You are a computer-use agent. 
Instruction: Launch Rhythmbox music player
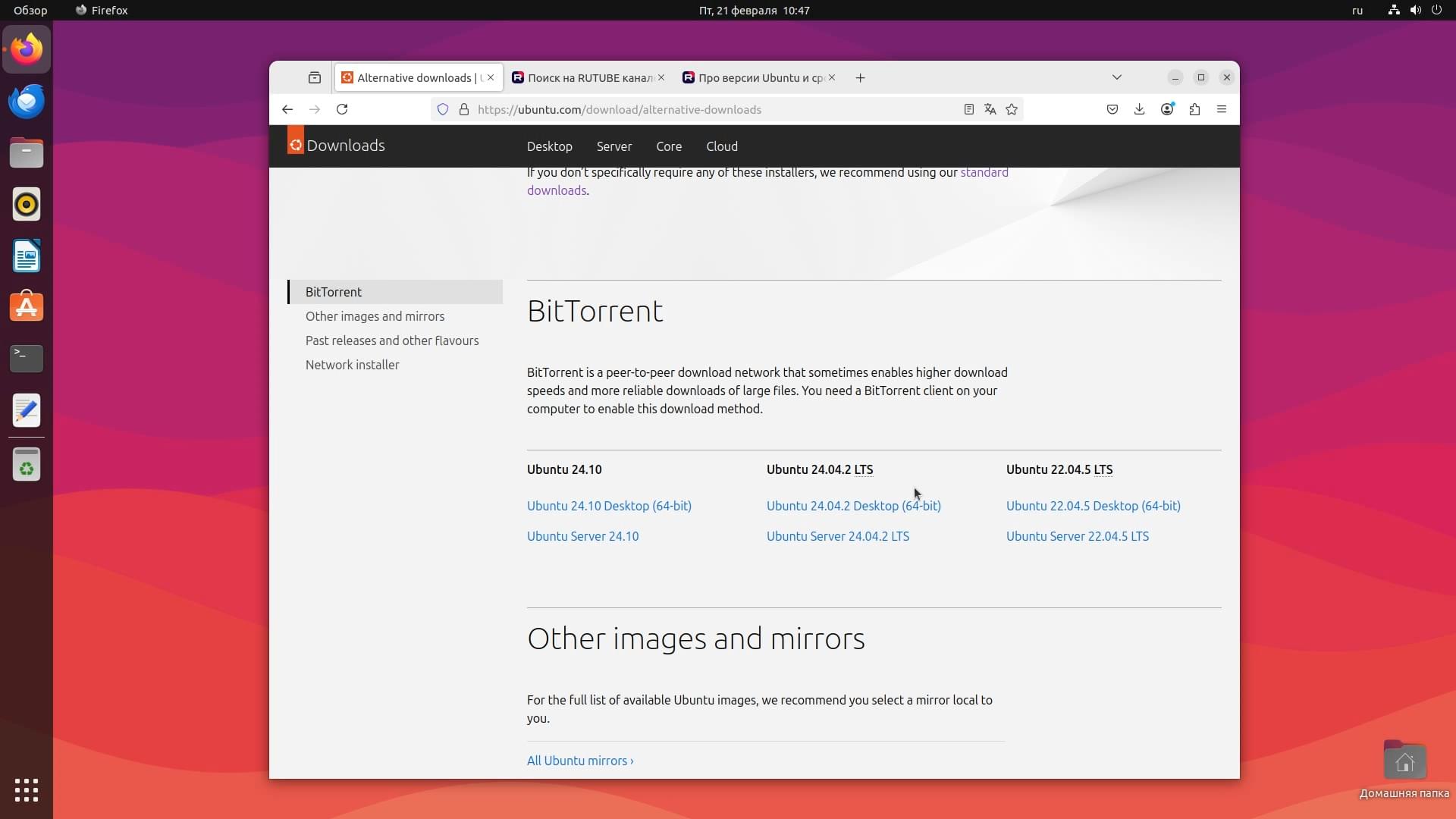[x=27, y=204]
